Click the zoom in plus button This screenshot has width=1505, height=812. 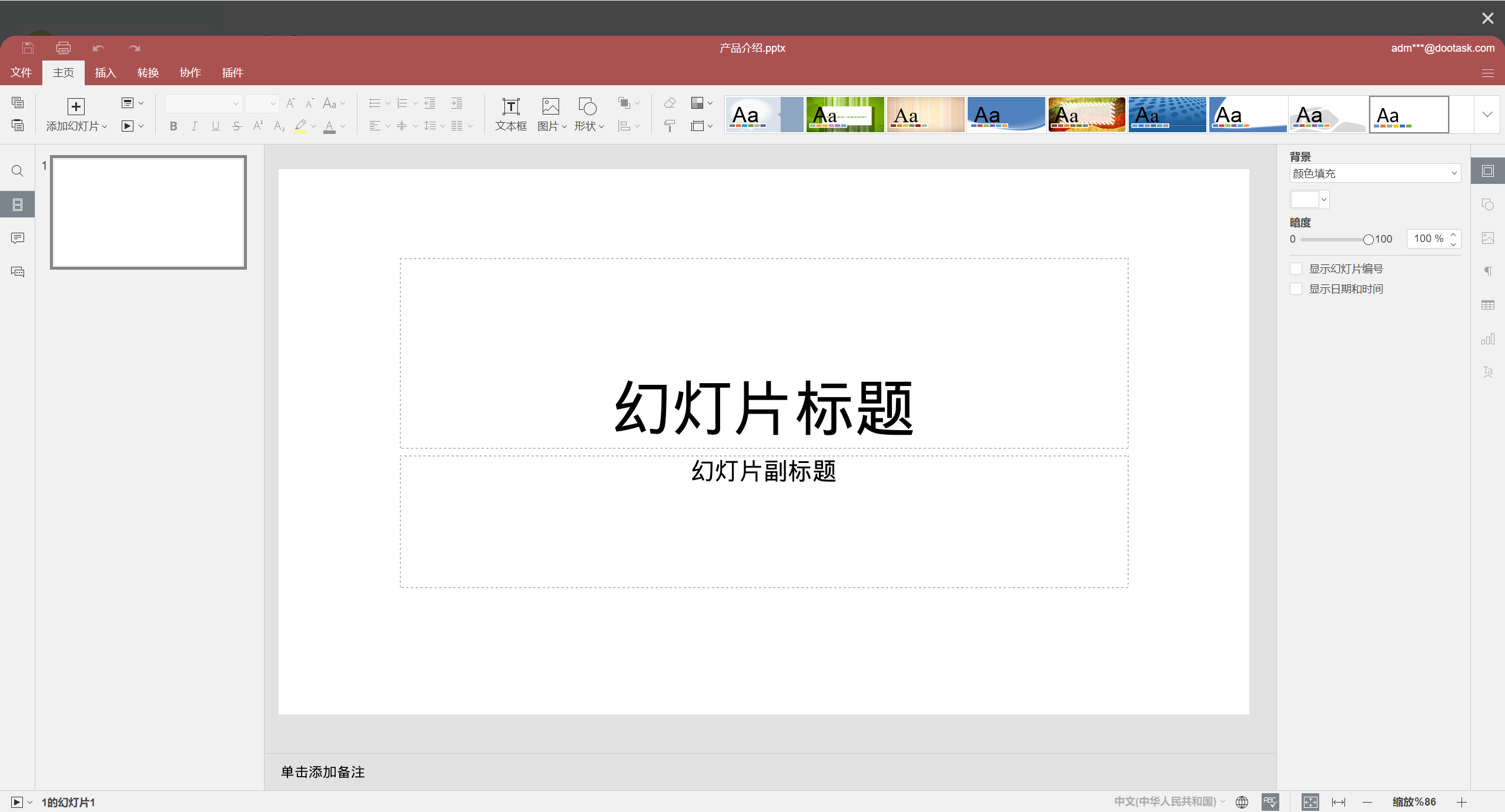click(1461, 802)
